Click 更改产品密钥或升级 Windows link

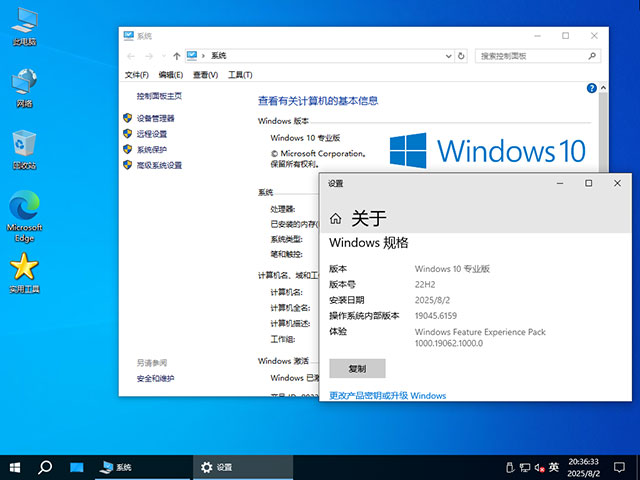click(387, 395)
